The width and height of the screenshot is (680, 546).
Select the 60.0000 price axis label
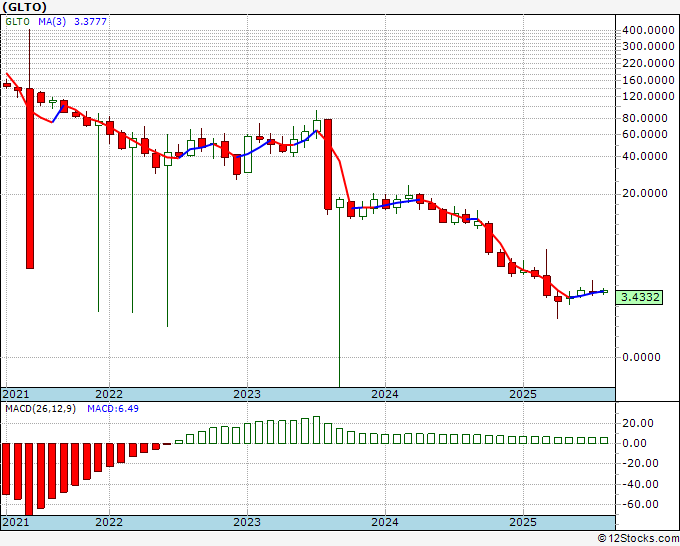(646, 134)
